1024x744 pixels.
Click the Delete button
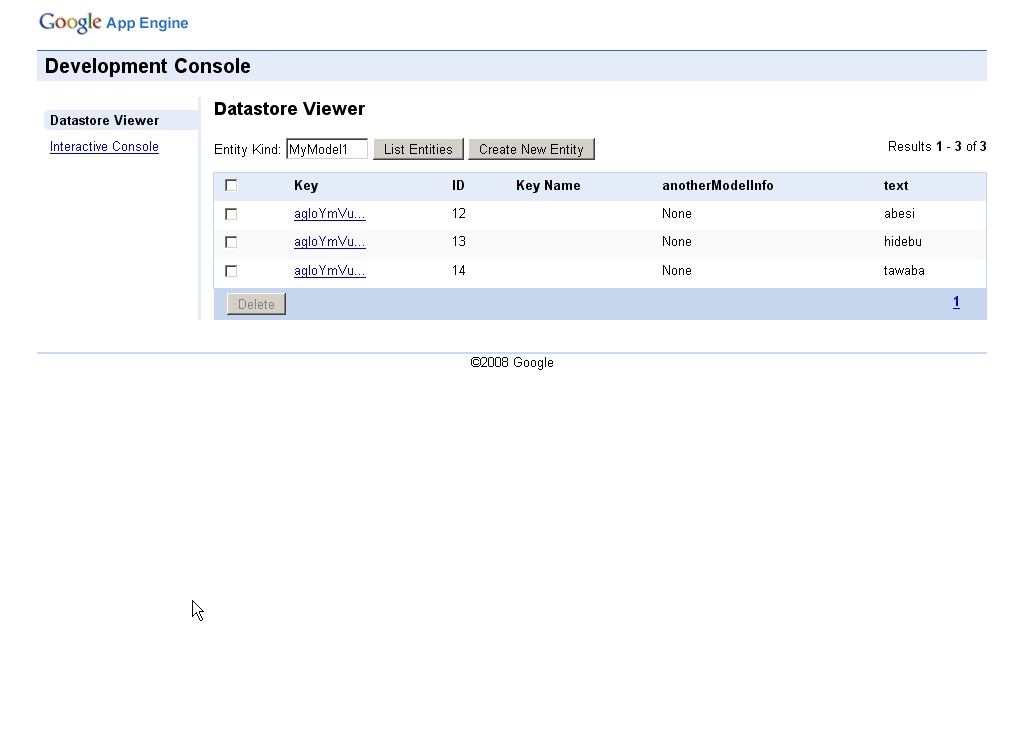click(256, 304)
